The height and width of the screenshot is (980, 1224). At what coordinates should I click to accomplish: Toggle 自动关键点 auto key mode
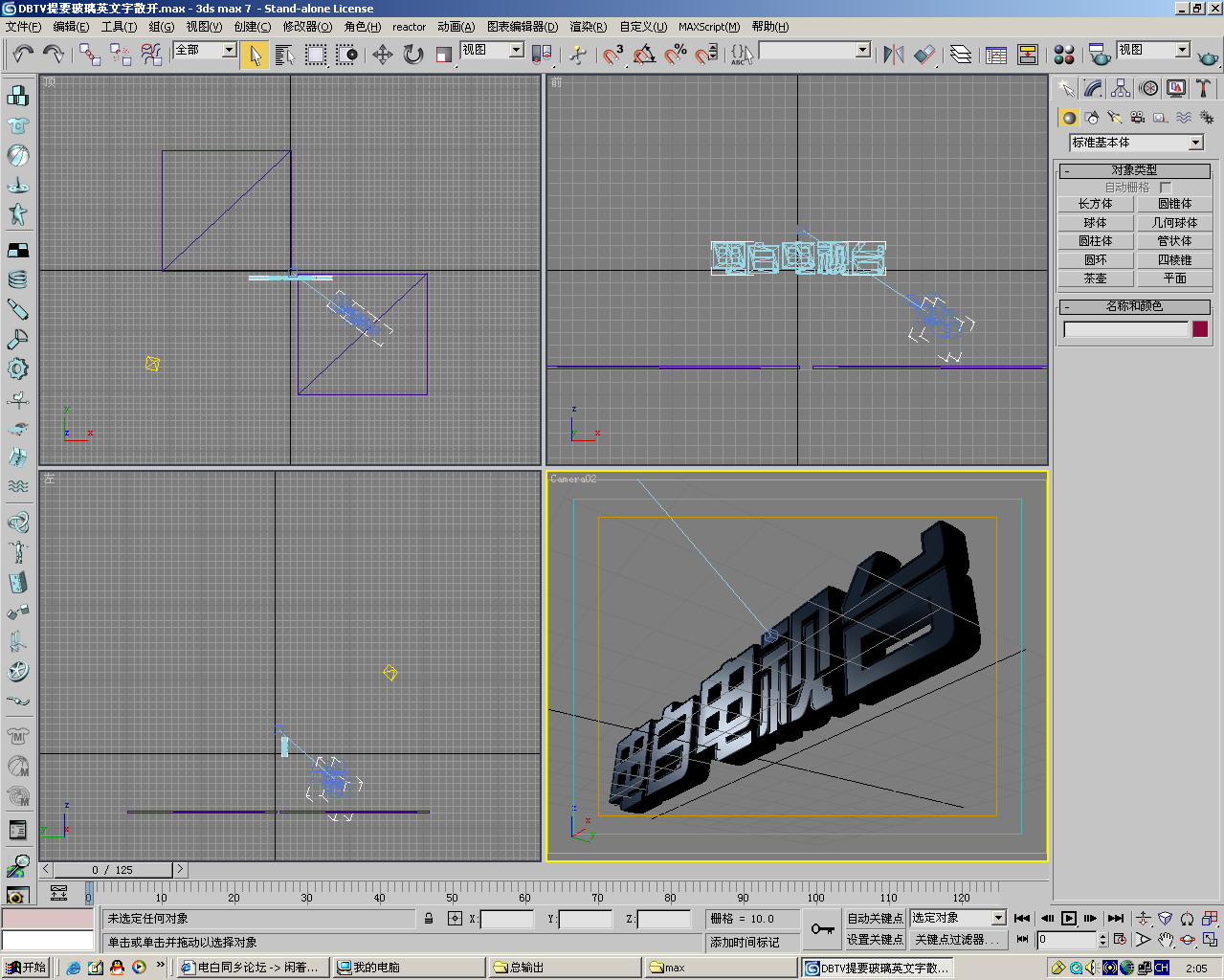click(874, 918)
